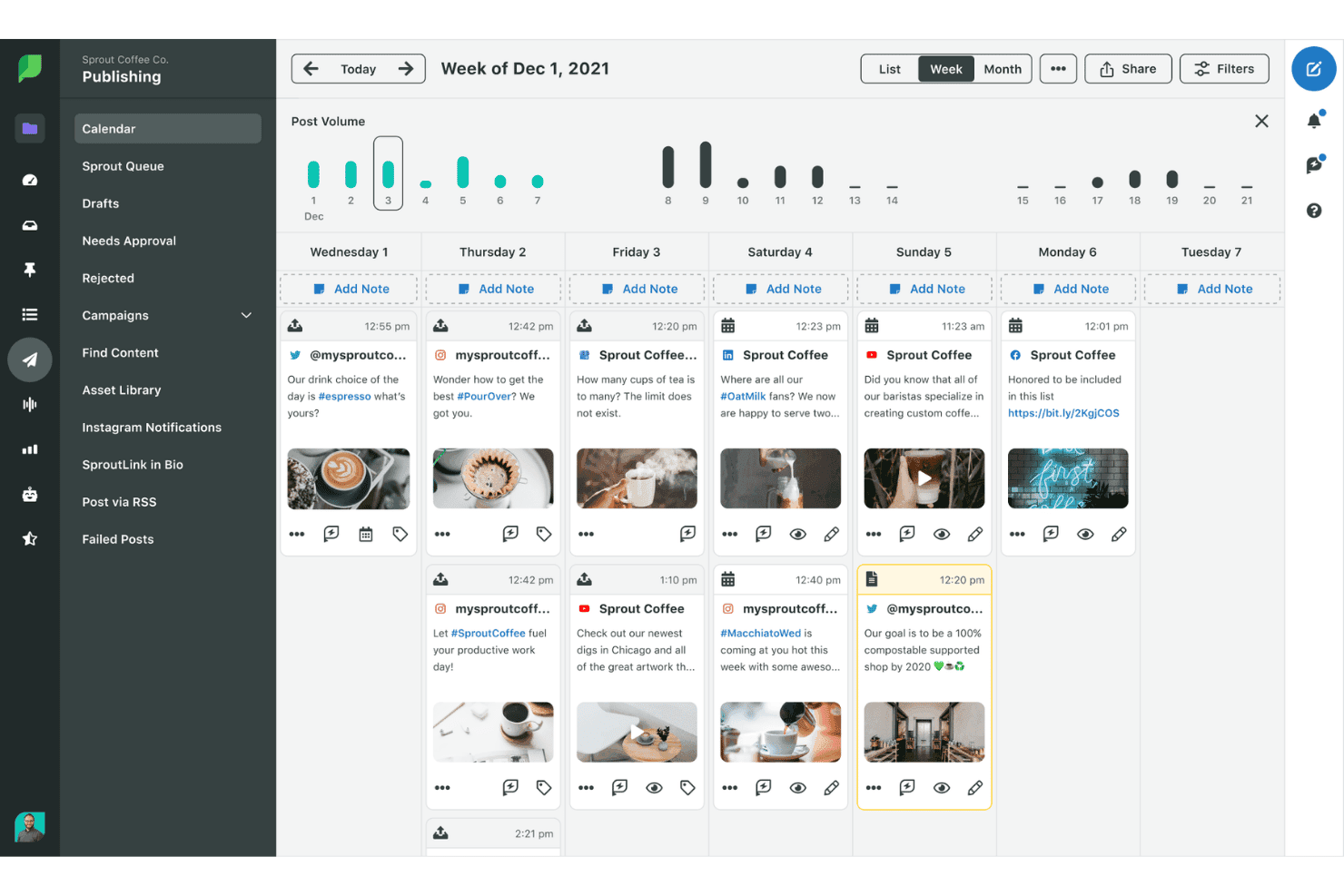Open the neon sign post thumbnail
Viewport: 1344px width, 896px height.
[1068, 478]
